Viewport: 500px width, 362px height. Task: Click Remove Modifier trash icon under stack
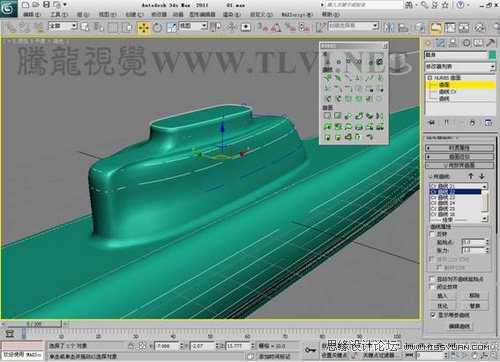tap(472, 123)
